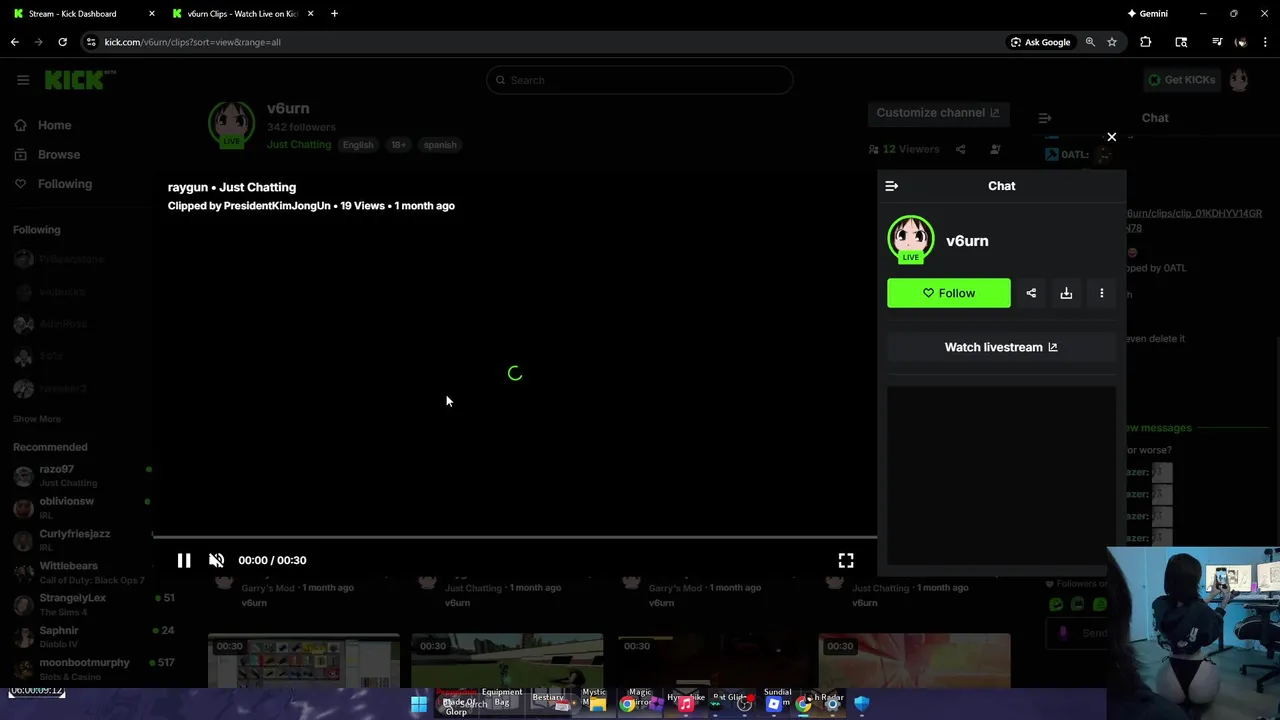Switch to v6urn Clips browser tab
The height and width of the screenshot is (720, 1280).
click(242, 14)
